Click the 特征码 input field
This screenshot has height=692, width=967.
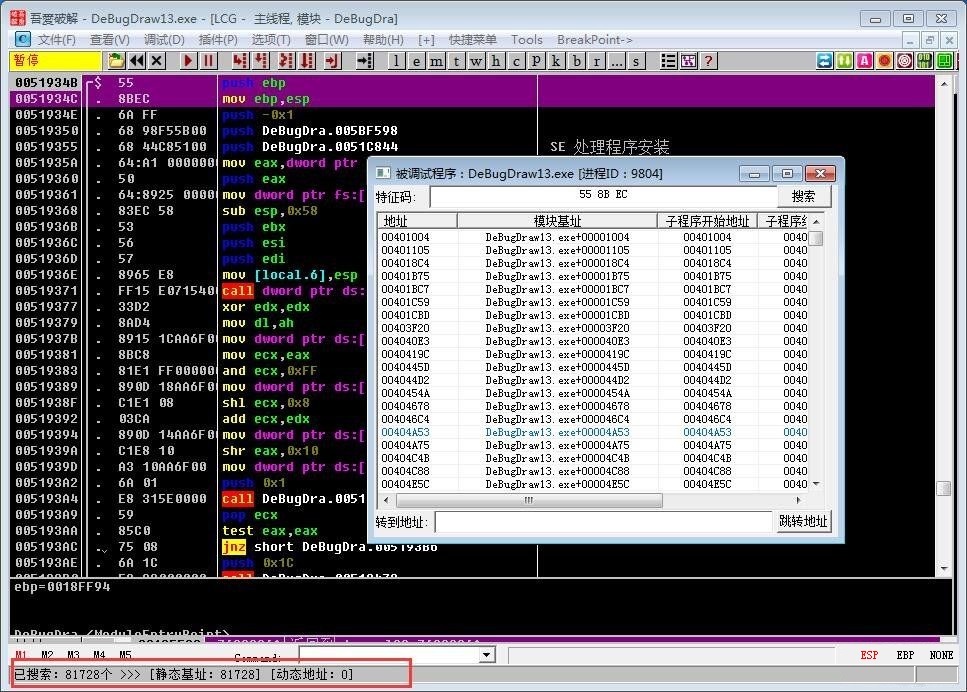pos(603,196)
